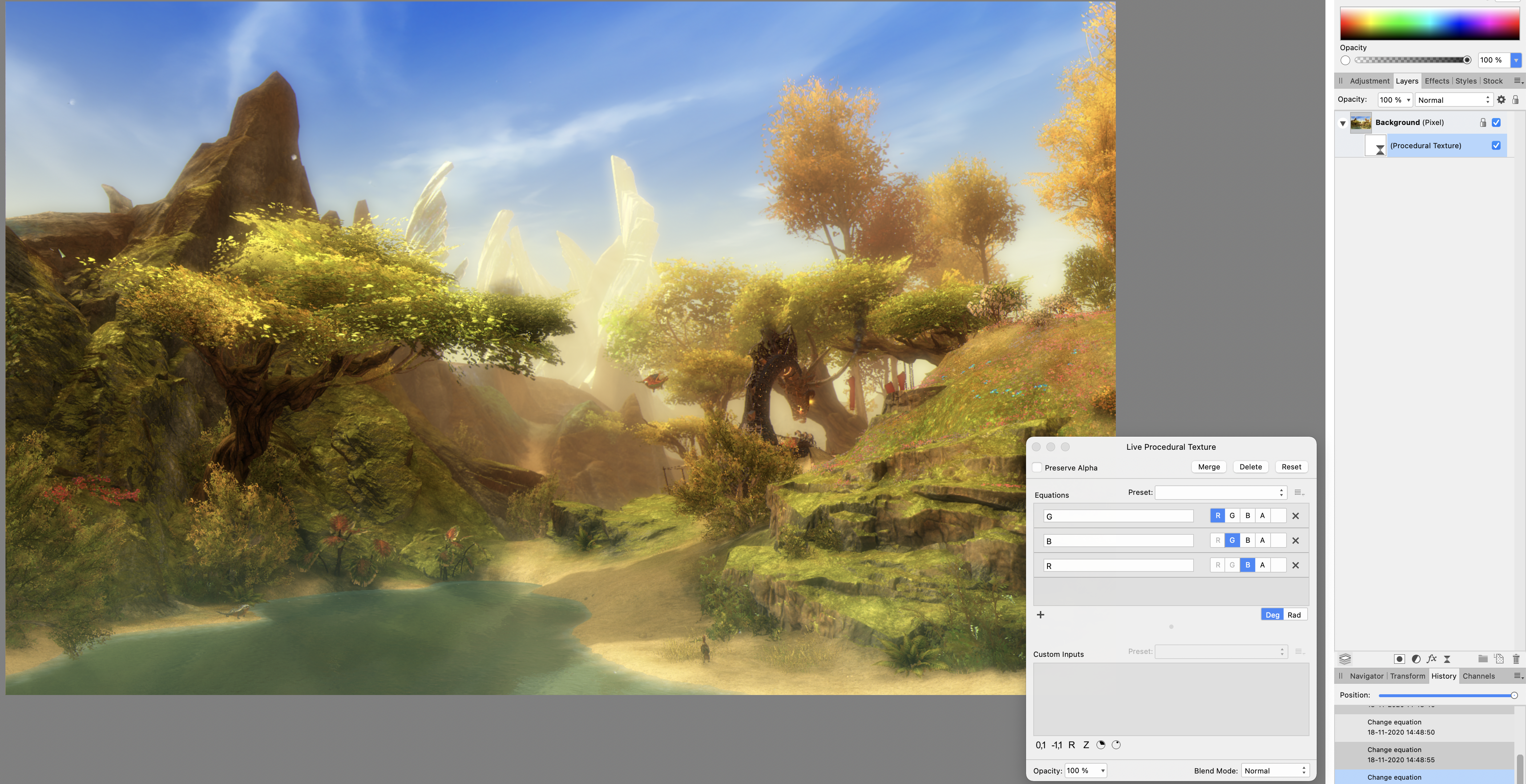
Task: Open the Equations preset options menu icon
Action: (1299, 493)
